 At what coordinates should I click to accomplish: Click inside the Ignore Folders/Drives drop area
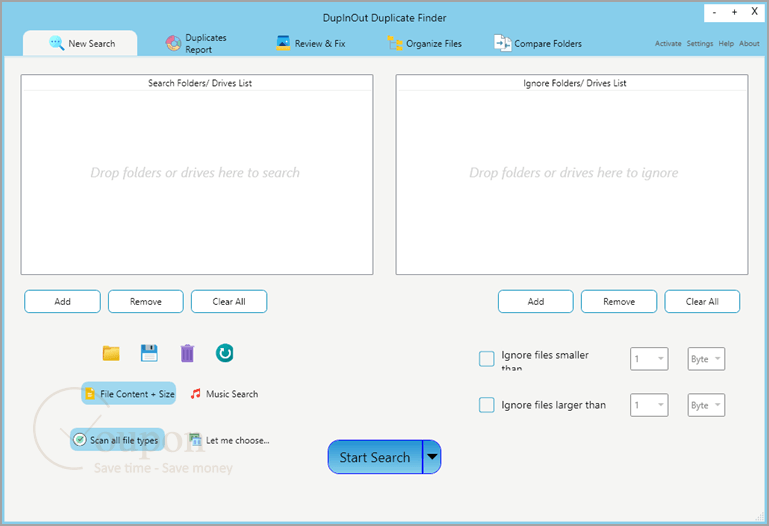[572, 182]
